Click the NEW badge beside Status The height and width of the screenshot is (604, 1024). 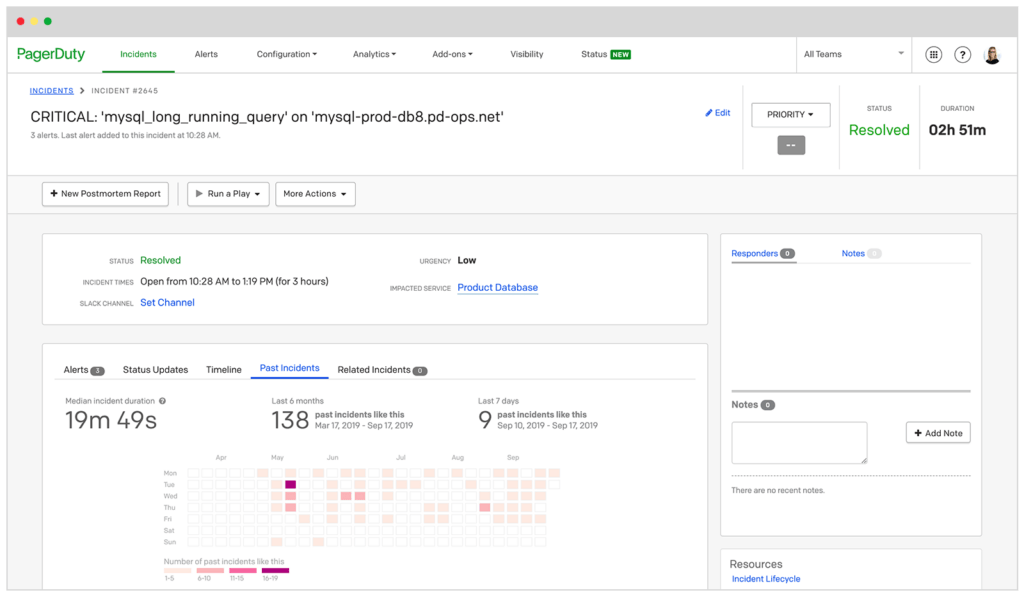(x=620, y=55)
